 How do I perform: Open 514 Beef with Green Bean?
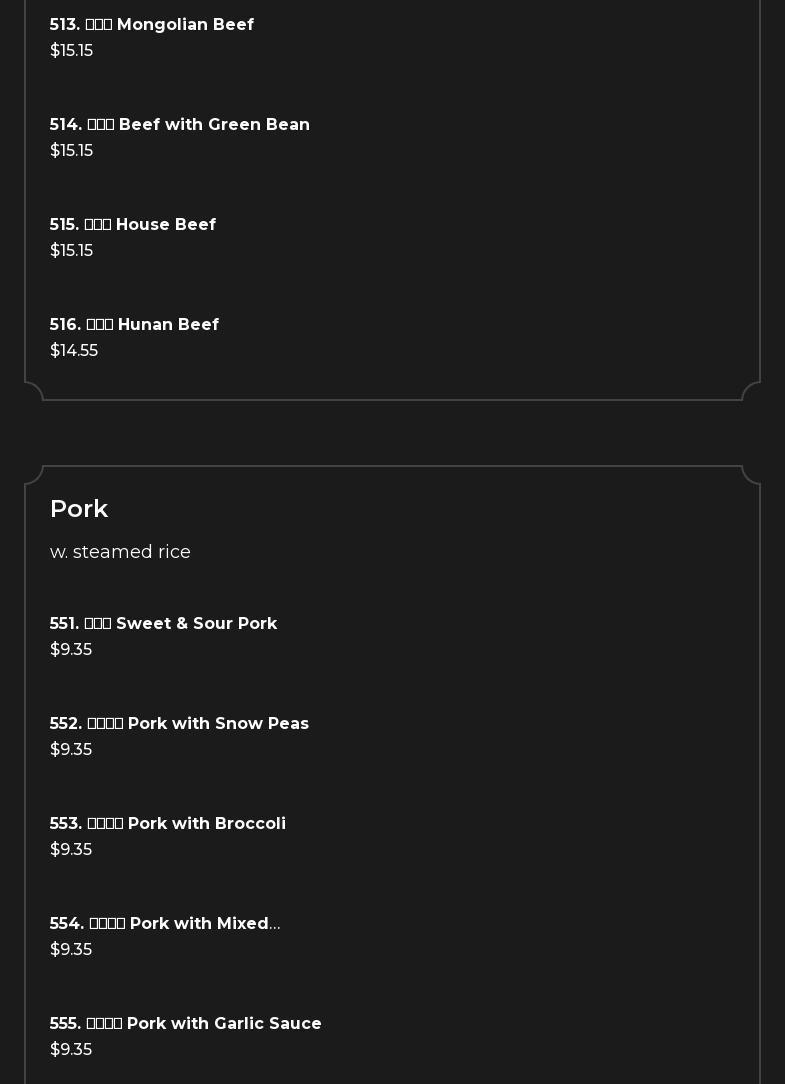pyautogui.click(x=180, y=124)
